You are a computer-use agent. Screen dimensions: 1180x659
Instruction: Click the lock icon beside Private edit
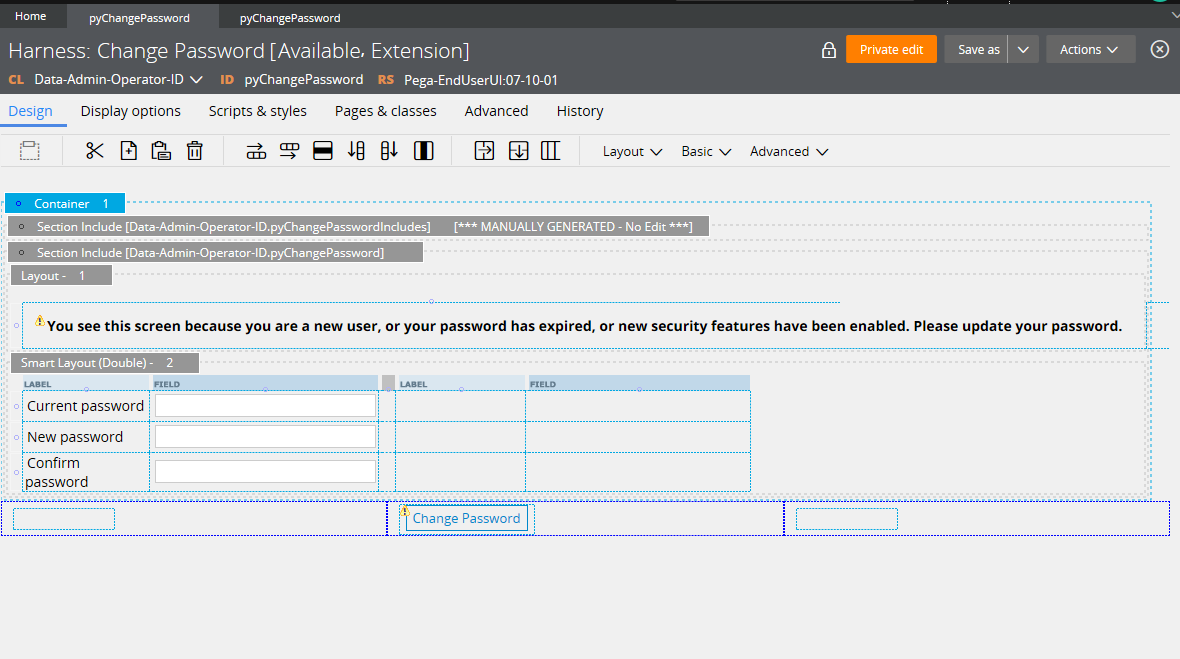coord(829,50)
